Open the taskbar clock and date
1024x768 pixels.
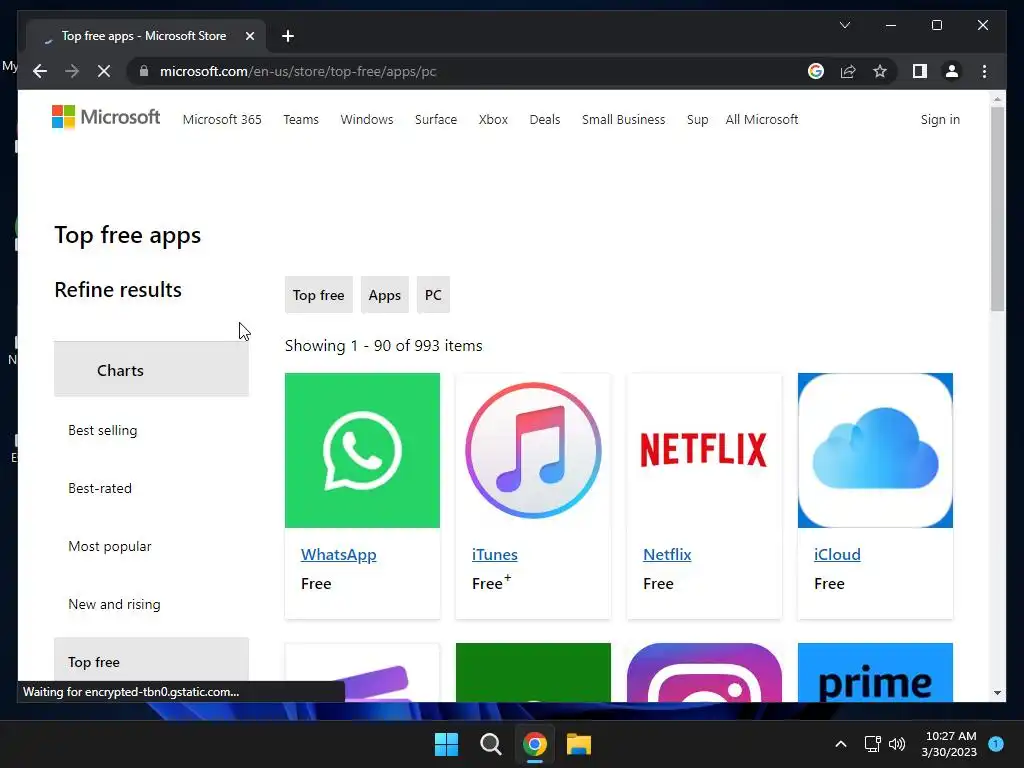pos(950,744)
